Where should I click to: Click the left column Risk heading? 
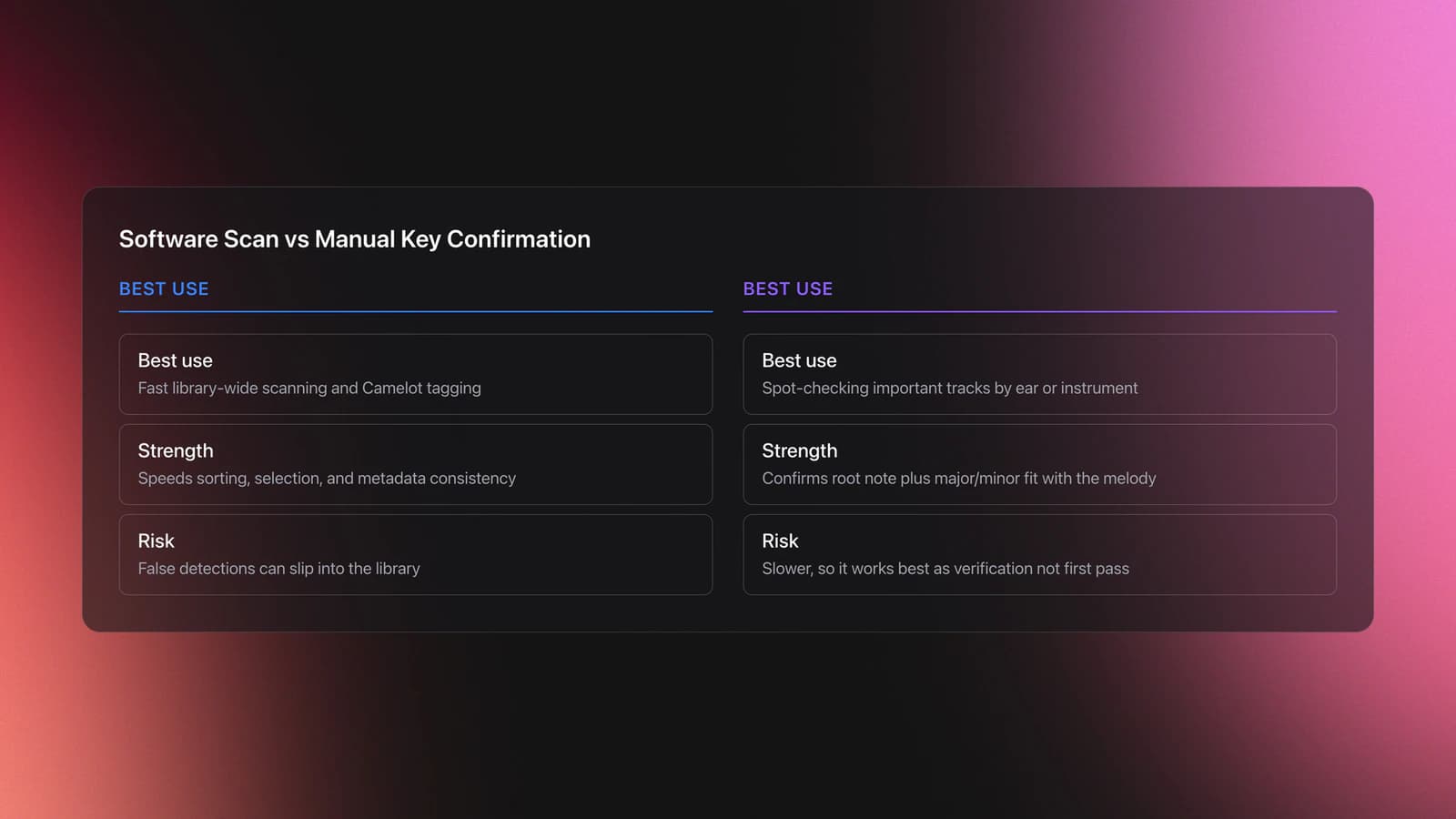[x=157, y=541]
